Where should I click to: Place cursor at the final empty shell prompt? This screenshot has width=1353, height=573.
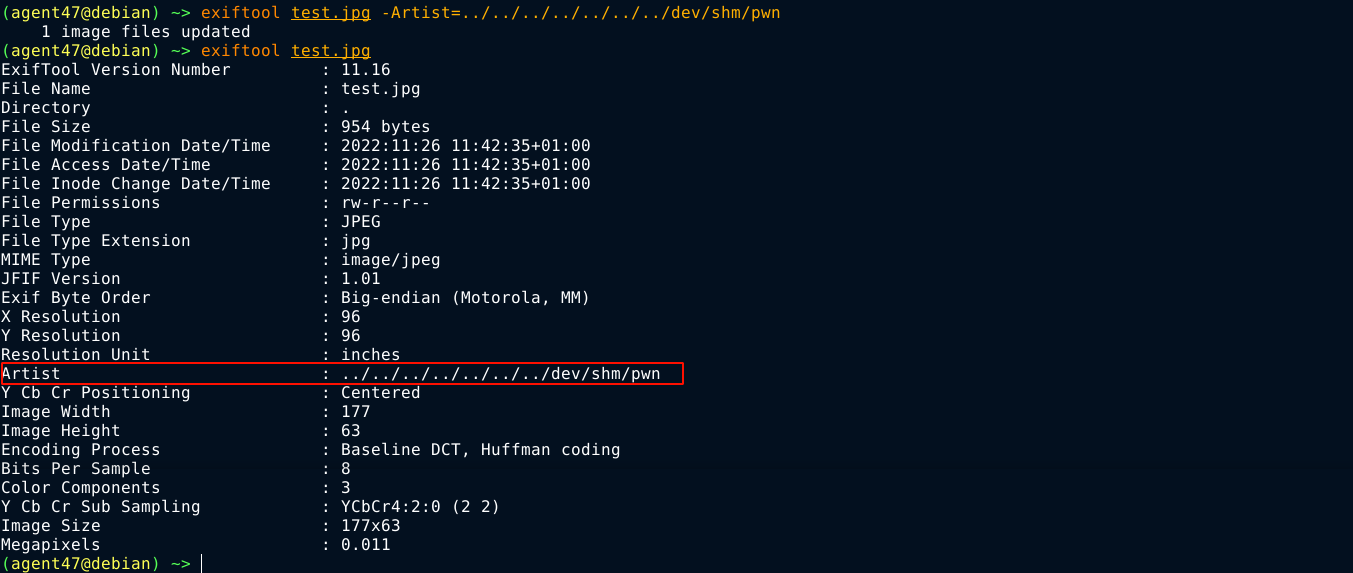pos(201,564)
